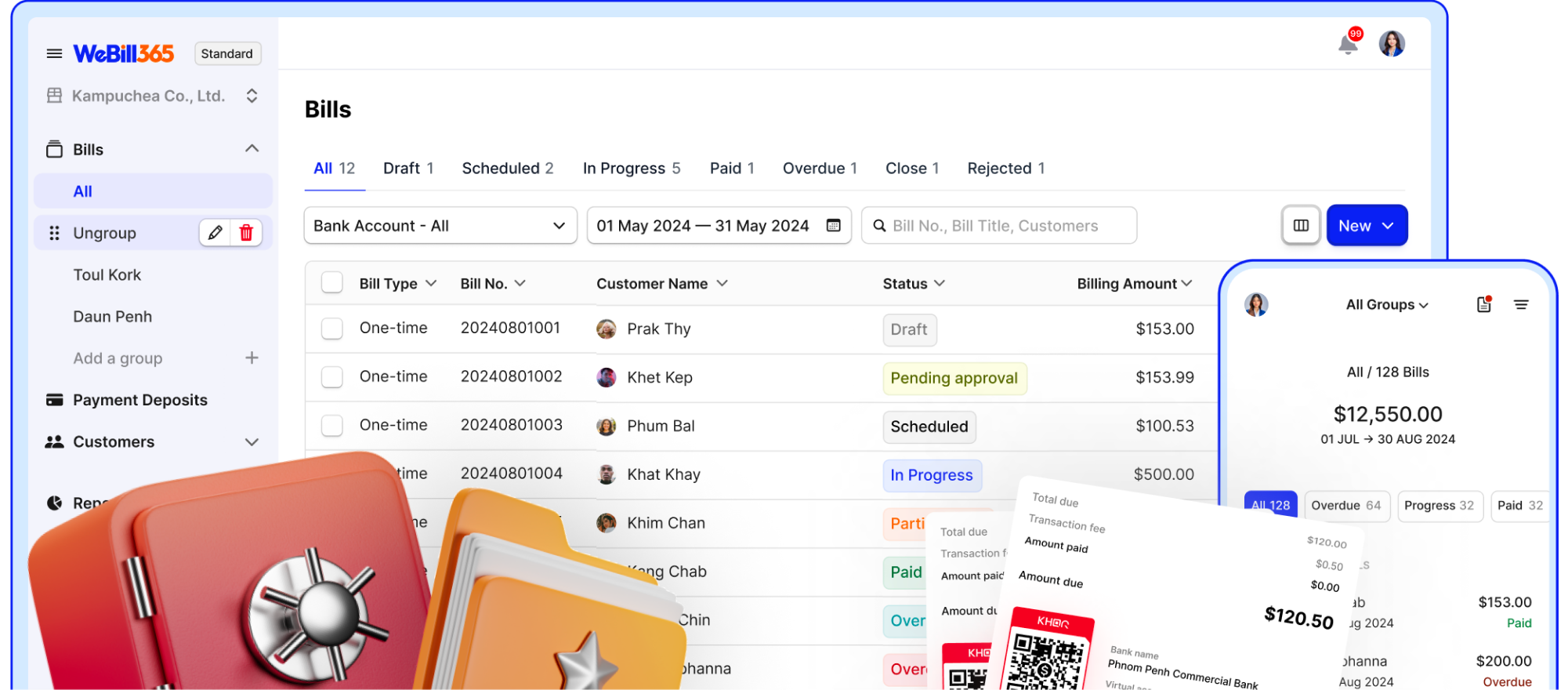Click the Customers people icon

click(54, 441)
